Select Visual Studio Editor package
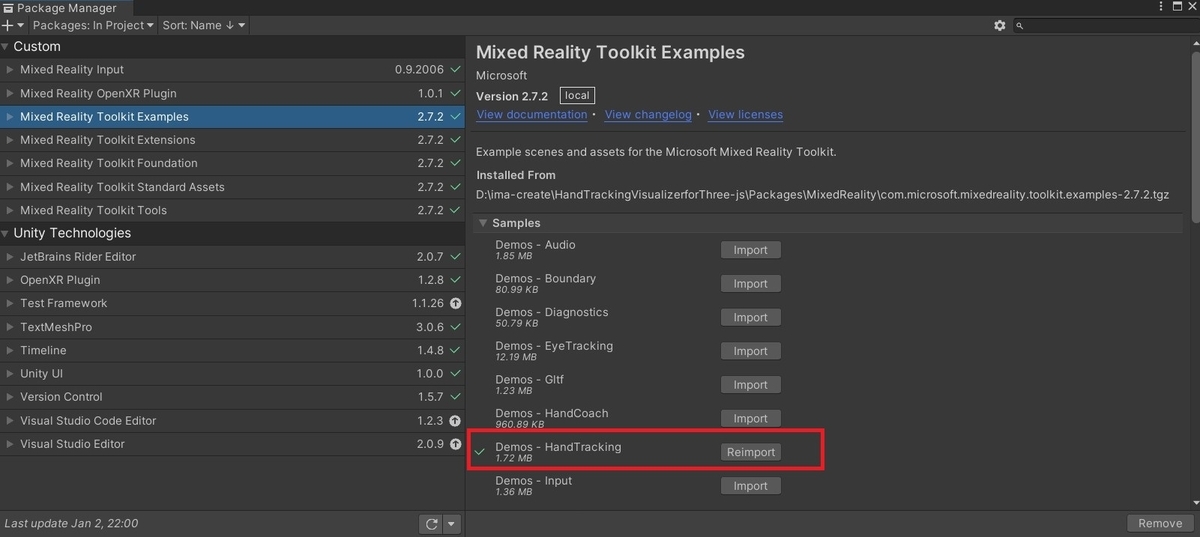 pyautogui.click(x=233, y=444)
